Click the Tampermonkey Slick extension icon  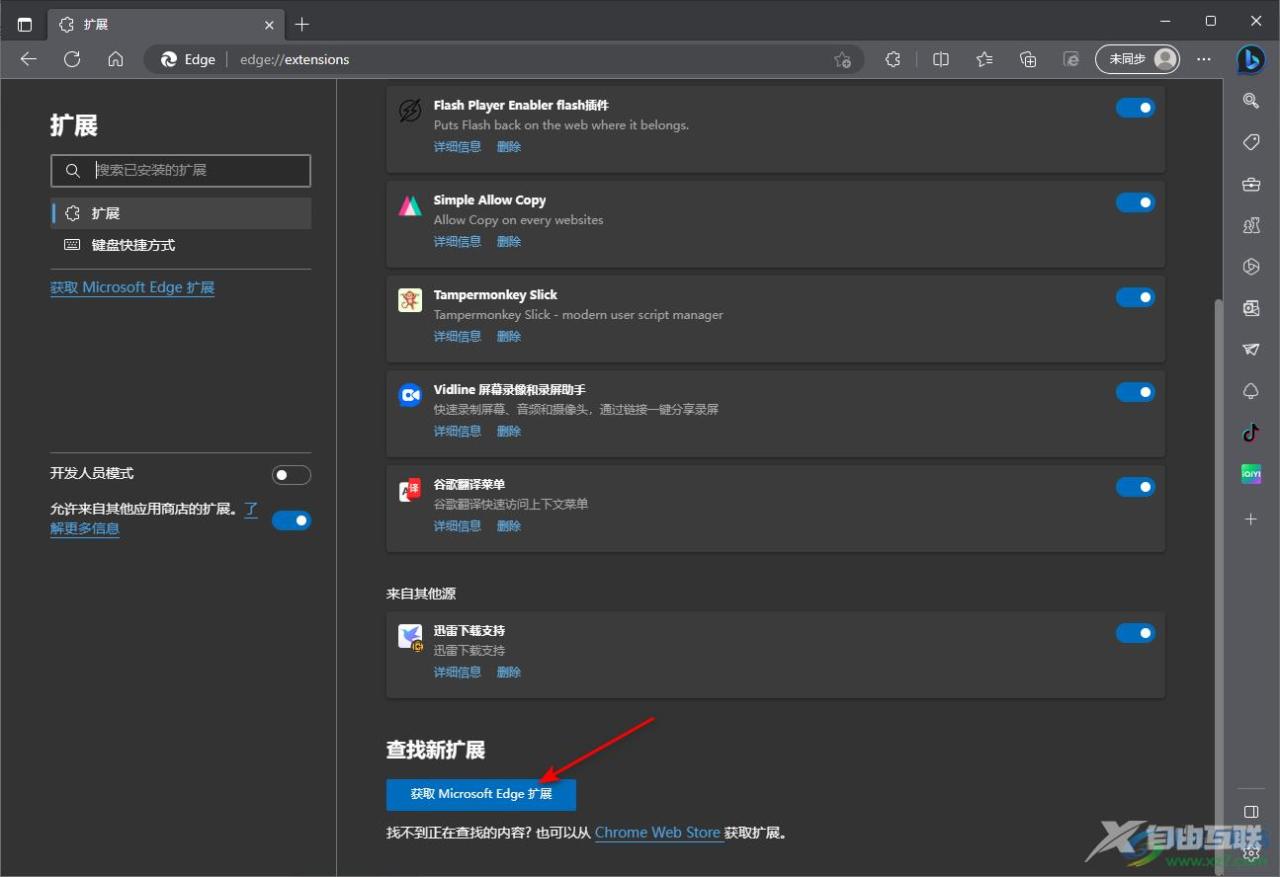tap(410, 300)
